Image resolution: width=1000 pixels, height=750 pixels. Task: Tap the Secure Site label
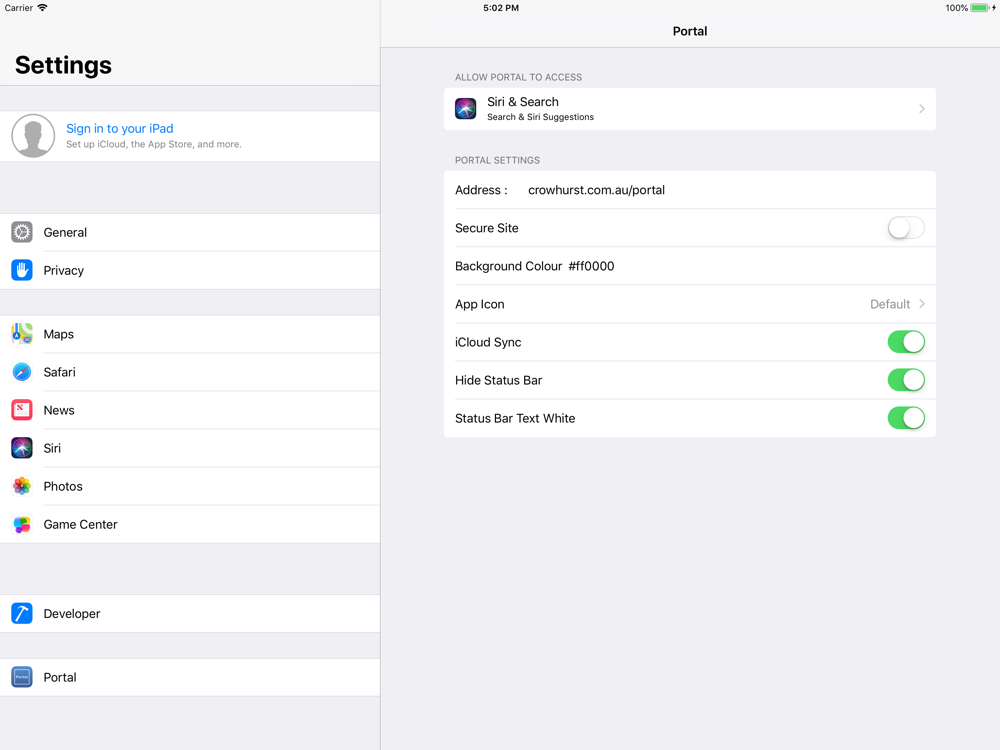point(487,228)
